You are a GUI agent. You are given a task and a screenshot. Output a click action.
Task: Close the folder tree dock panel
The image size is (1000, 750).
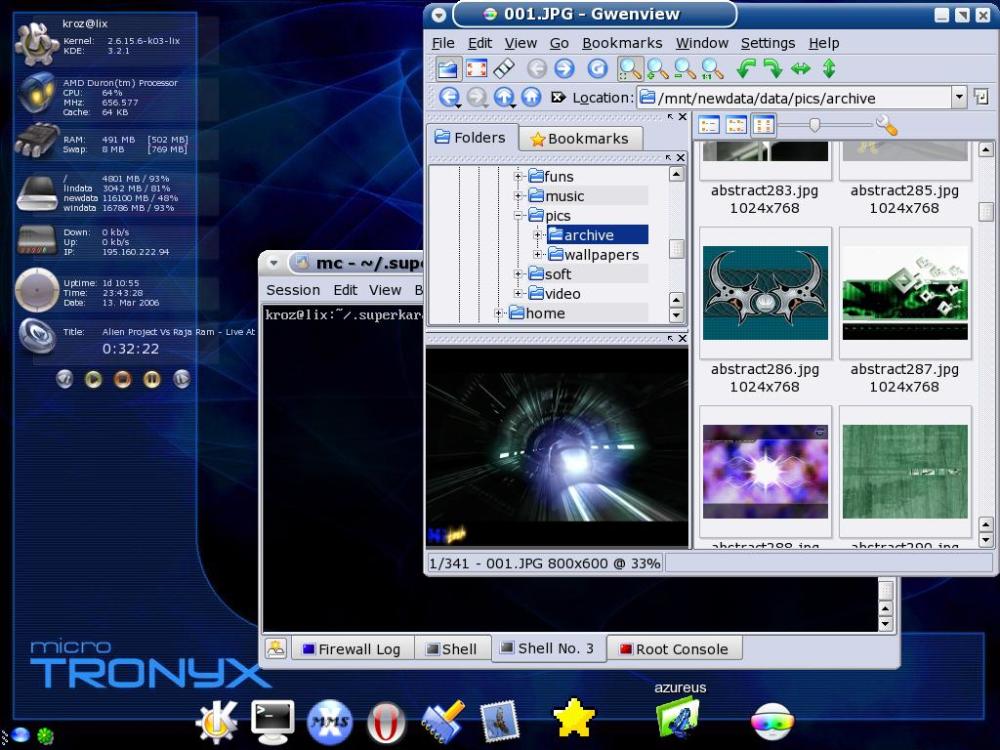click(x=680, y=158)
